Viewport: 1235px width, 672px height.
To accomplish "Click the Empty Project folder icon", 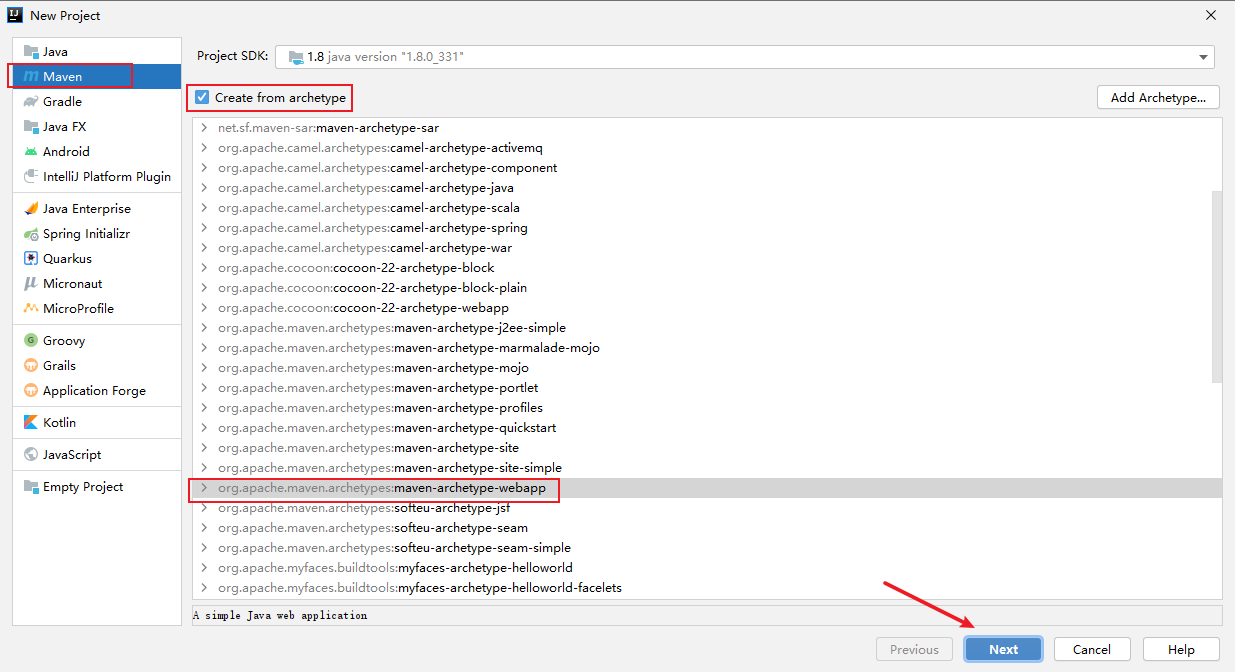I will (x=31, y=486).
